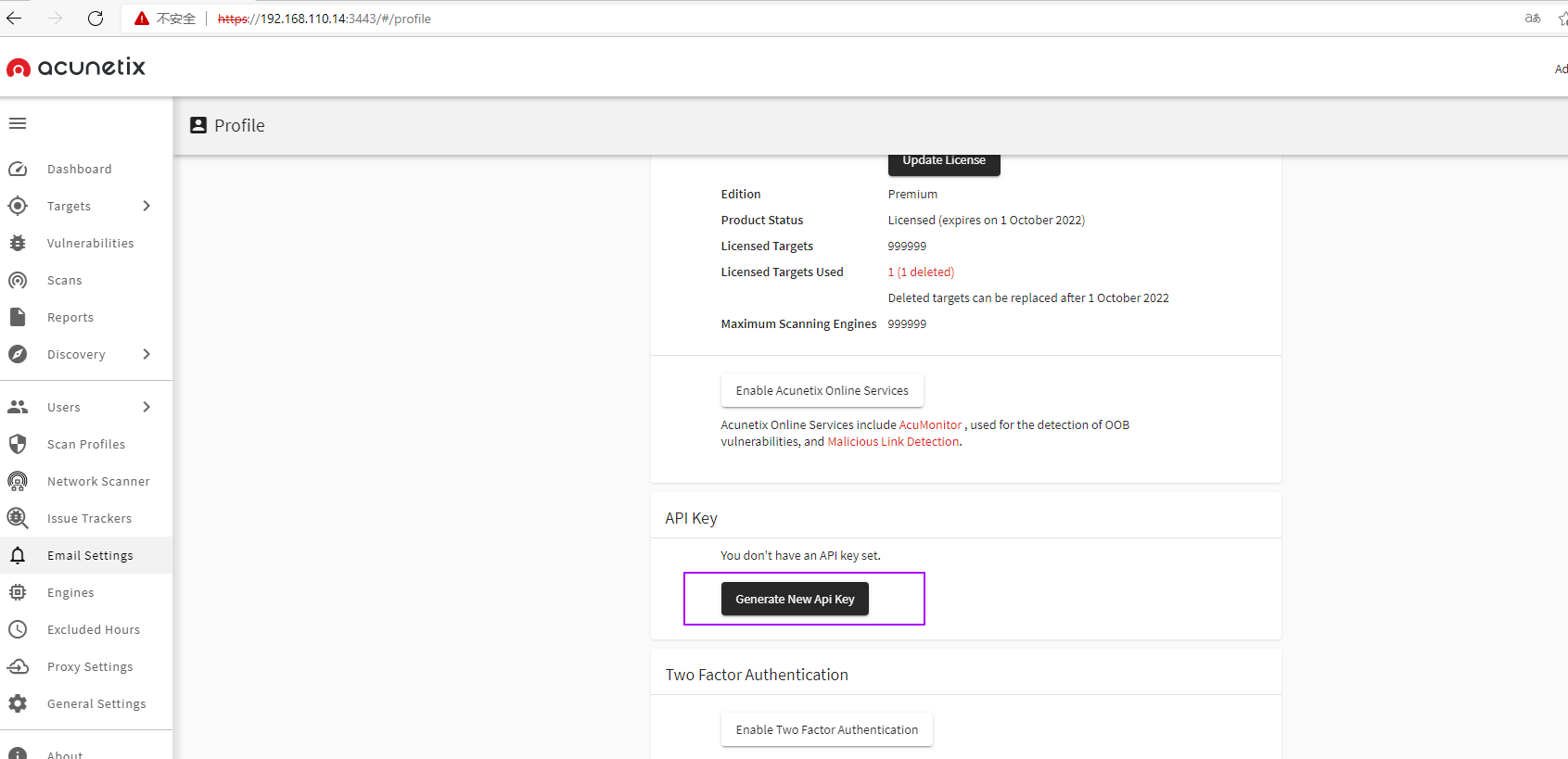This screenshot has width=1568, height=759.
Task: Open Dashboard via its gauge icon
Action: pyautogui.click(x=18, y=169)
